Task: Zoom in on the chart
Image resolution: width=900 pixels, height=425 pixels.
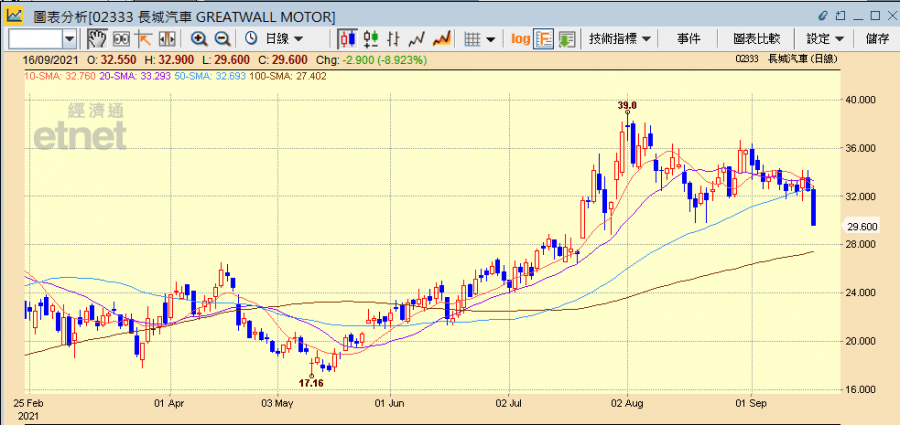Action: (199, 38)
